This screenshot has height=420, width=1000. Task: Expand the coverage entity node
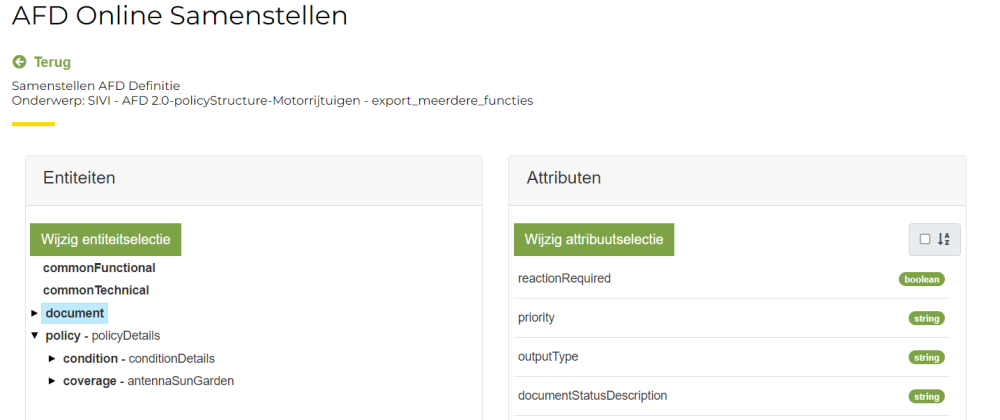click(53, 381)
